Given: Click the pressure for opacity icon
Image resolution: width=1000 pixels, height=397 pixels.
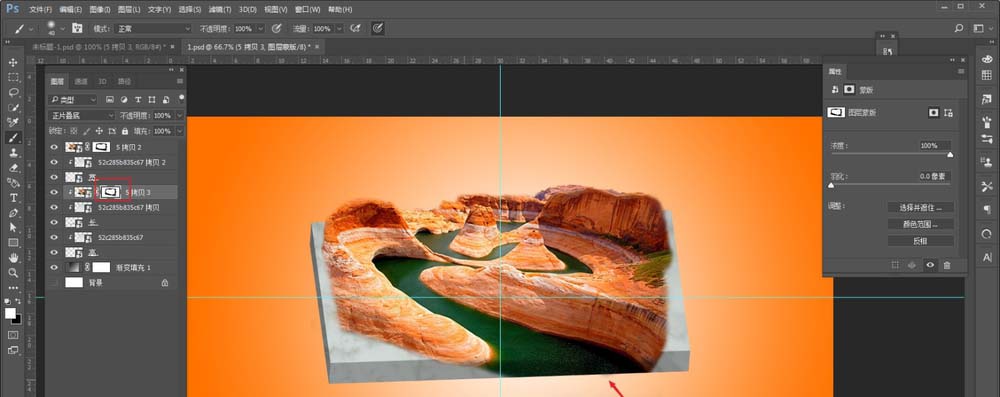Looking at the screenshot, I should 277,28.
